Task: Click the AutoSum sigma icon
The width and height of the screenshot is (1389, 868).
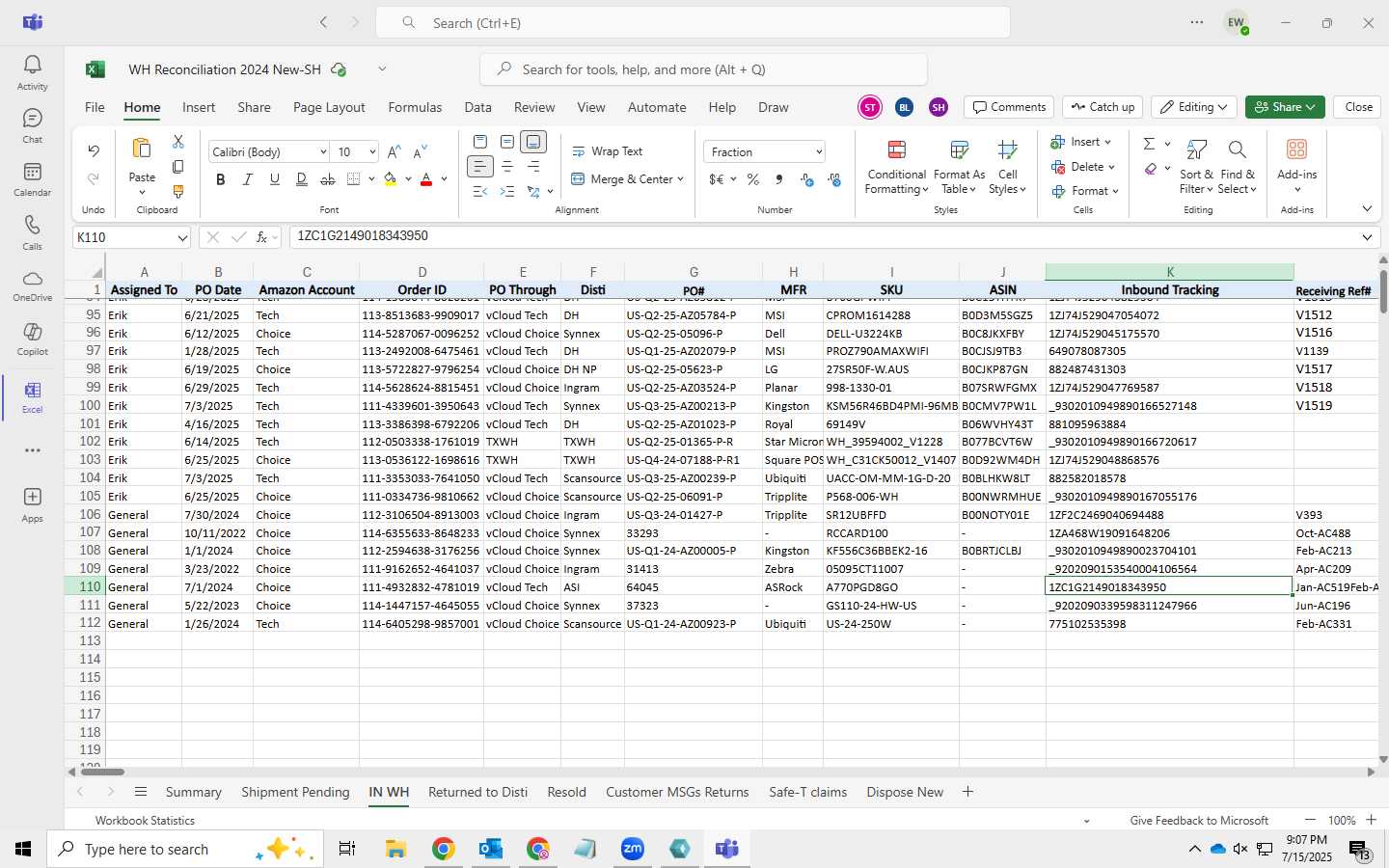Action: (x=1149, y=144)
